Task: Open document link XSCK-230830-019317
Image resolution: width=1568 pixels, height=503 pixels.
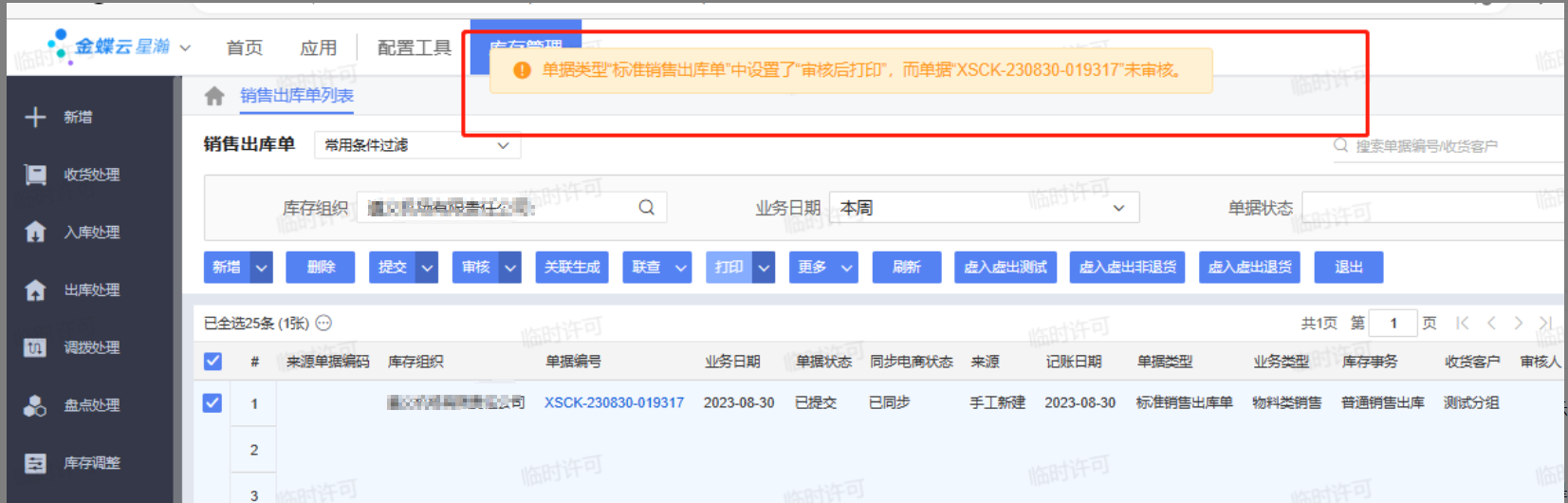Action: click(x=614, y=403)
